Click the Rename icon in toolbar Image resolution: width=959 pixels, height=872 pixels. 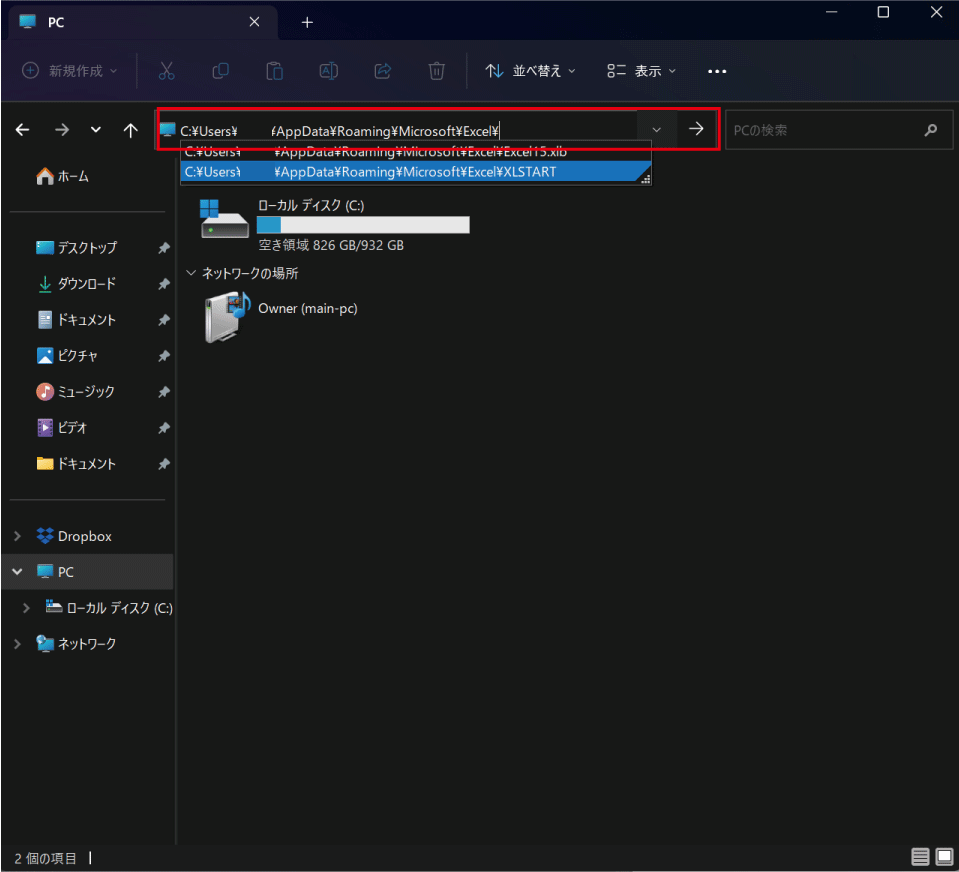(x=328, y=71)
